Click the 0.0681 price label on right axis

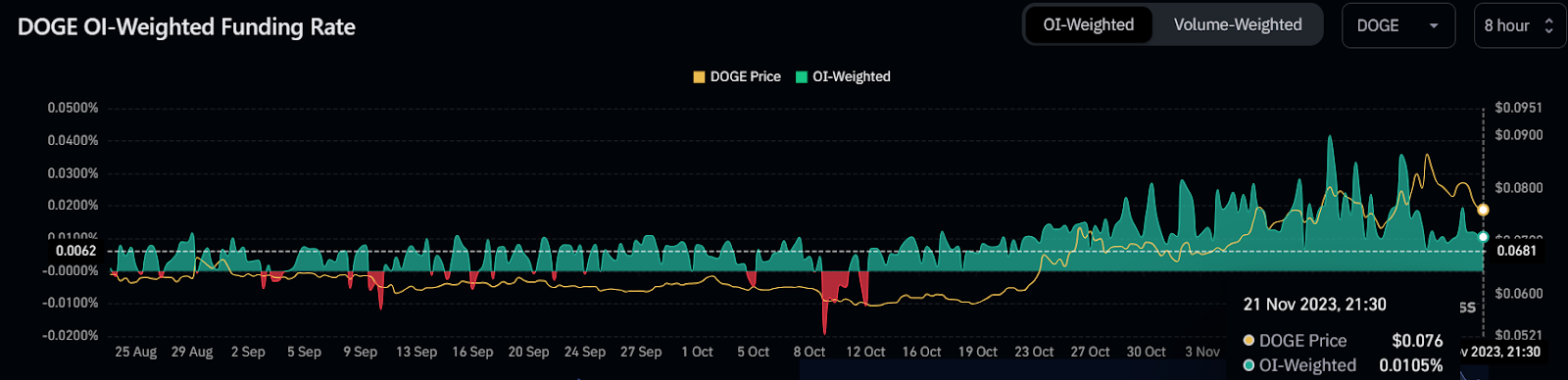coord(1516,251)
